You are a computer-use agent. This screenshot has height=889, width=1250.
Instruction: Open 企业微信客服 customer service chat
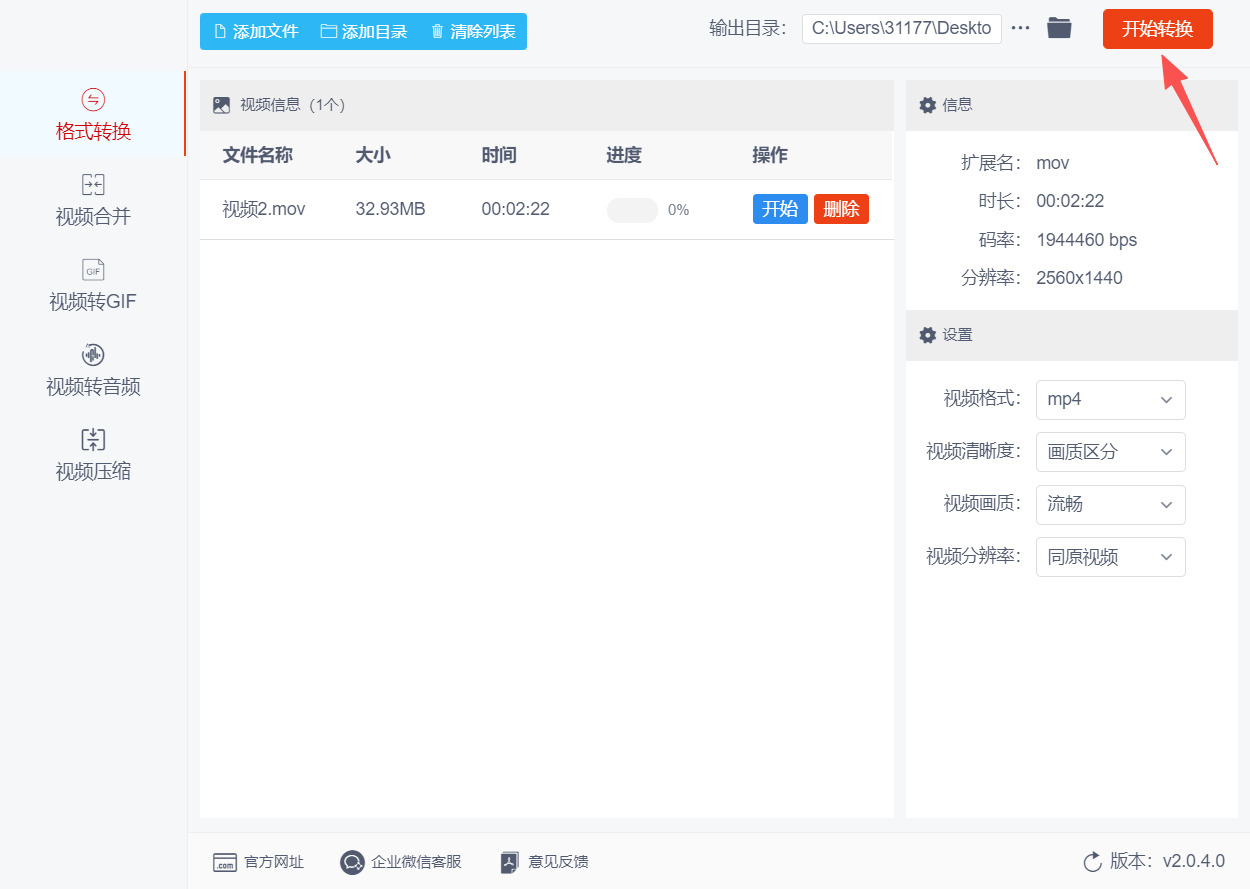tap(400, 861)
